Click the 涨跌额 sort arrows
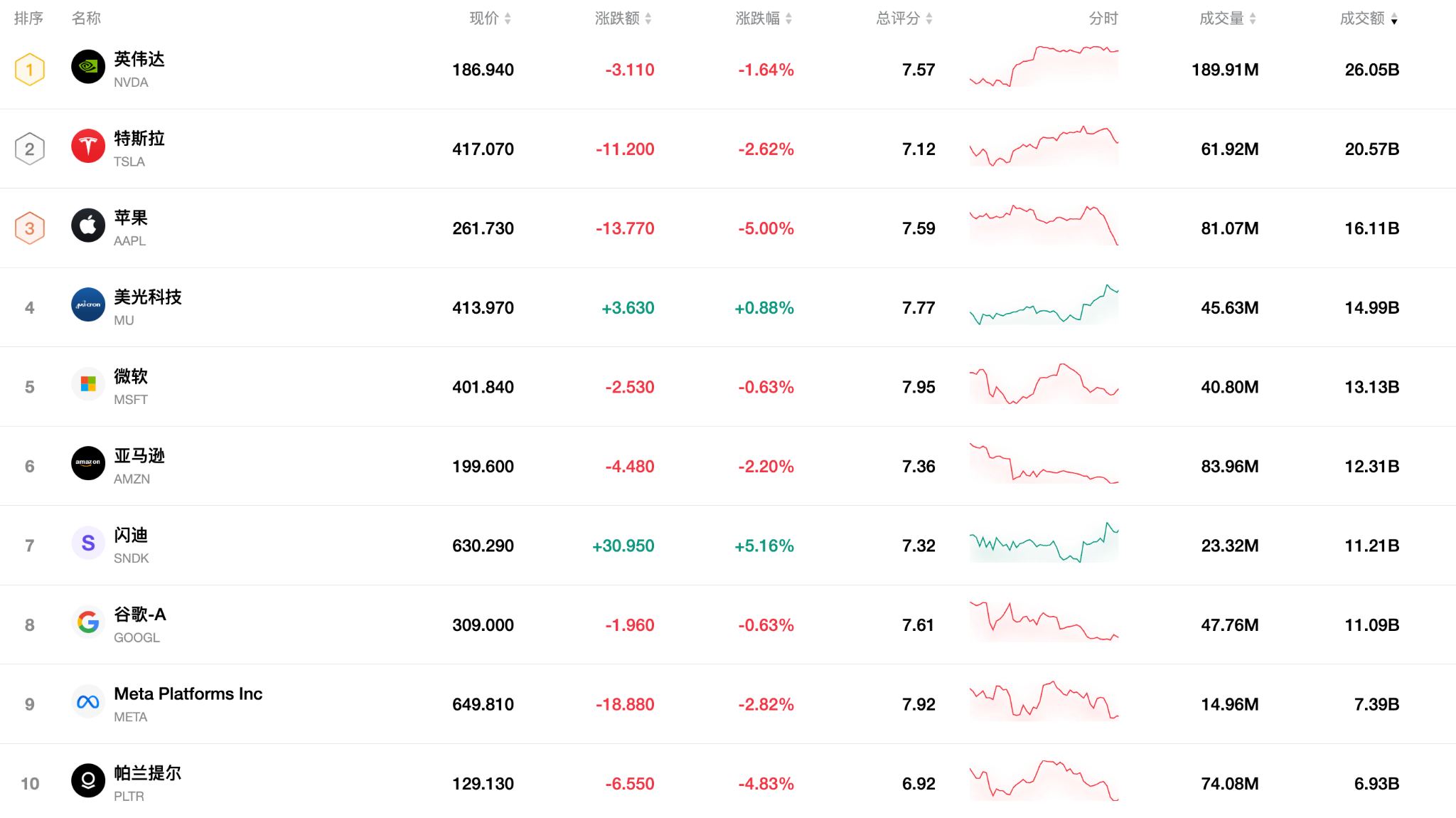The height and width of the screenshot is (818, 1456). tap(648, 18)
